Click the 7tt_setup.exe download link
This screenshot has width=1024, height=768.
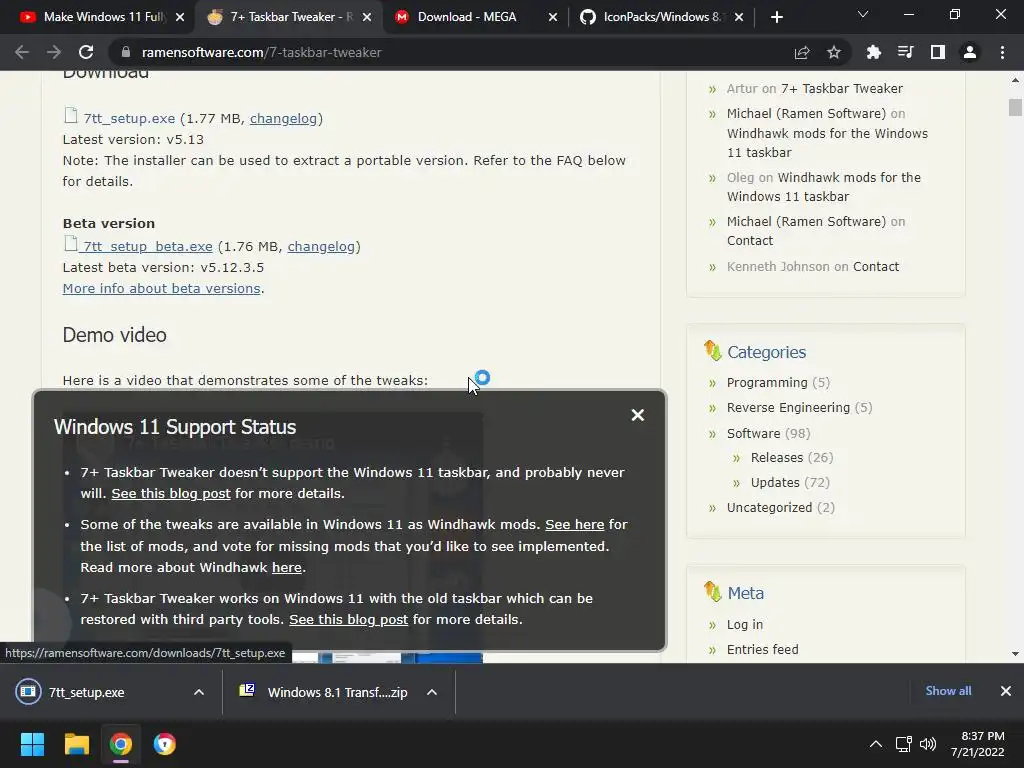(129, 118)
